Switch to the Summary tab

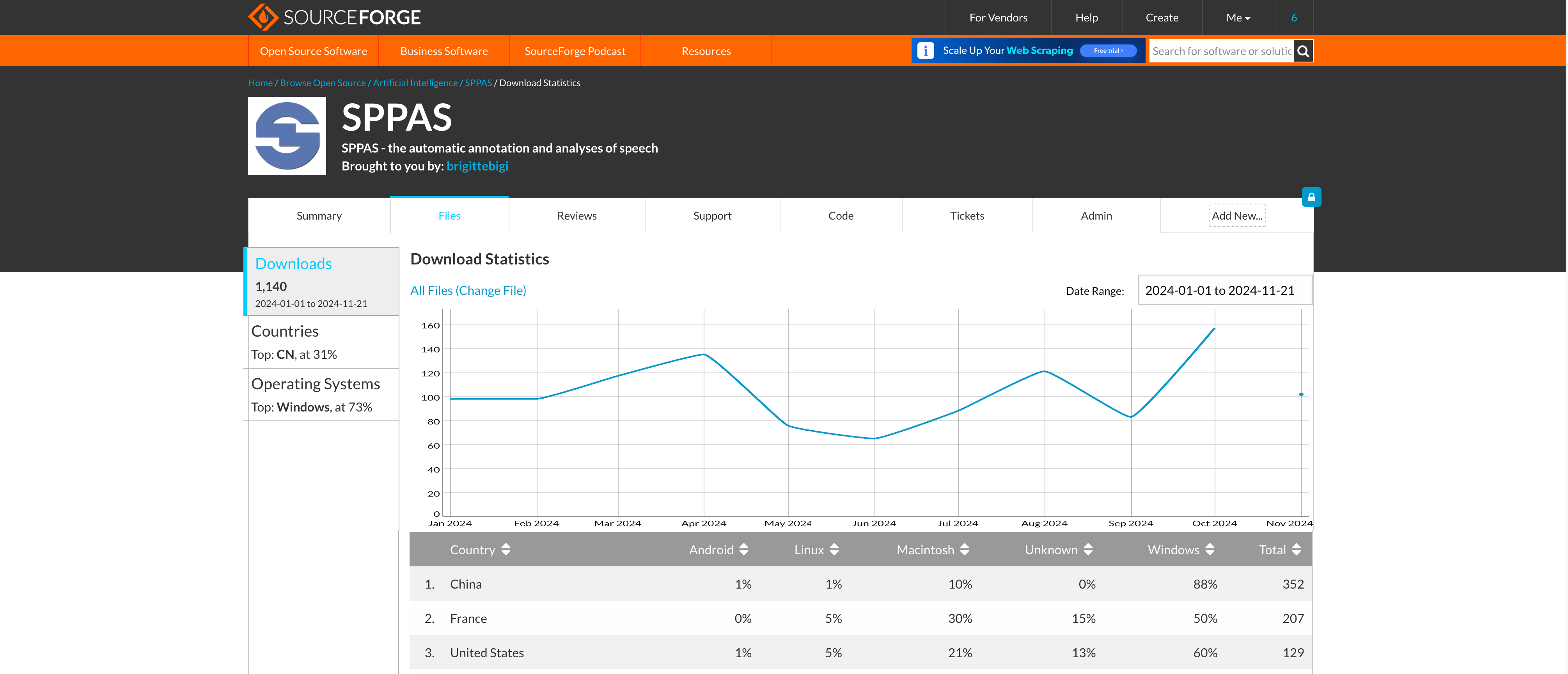[319, 216]
